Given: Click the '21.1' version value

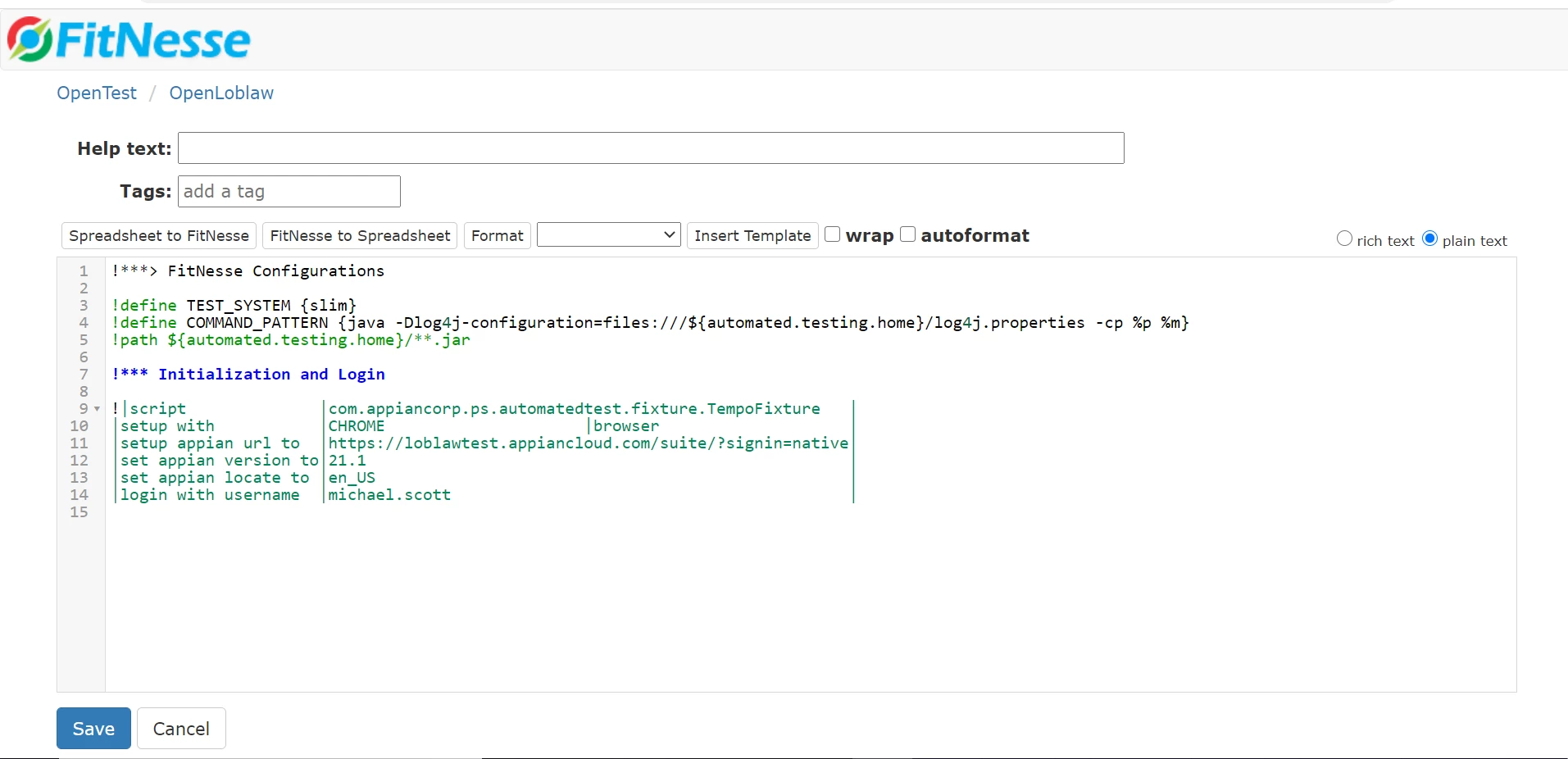Looking at the screenshot, I should [347, 461].
